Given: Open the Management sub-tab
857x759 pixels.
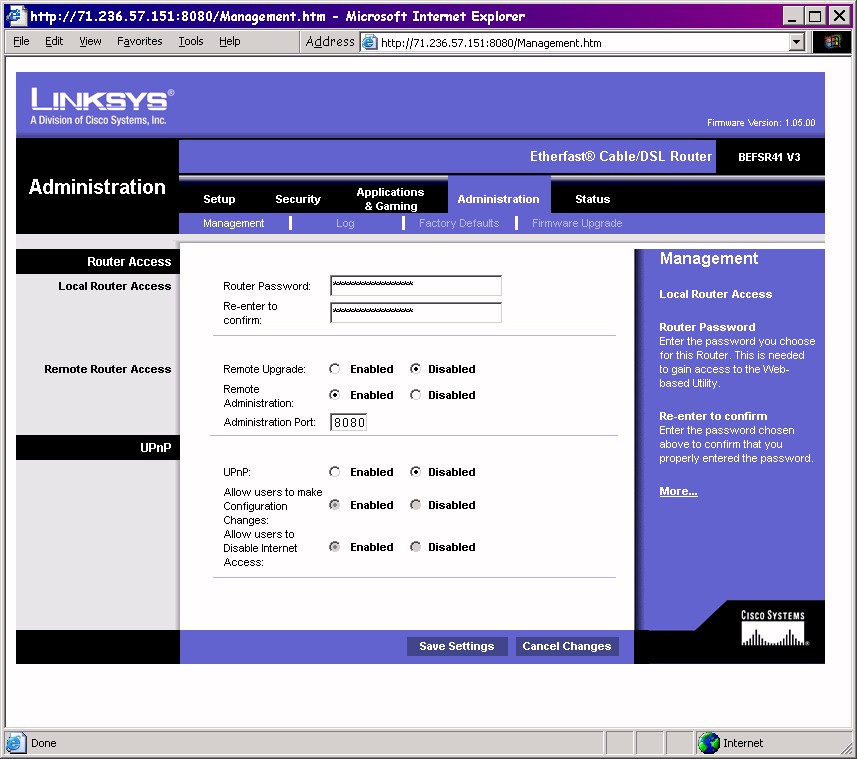Looking at the screenshot, I should click(233, 223).
